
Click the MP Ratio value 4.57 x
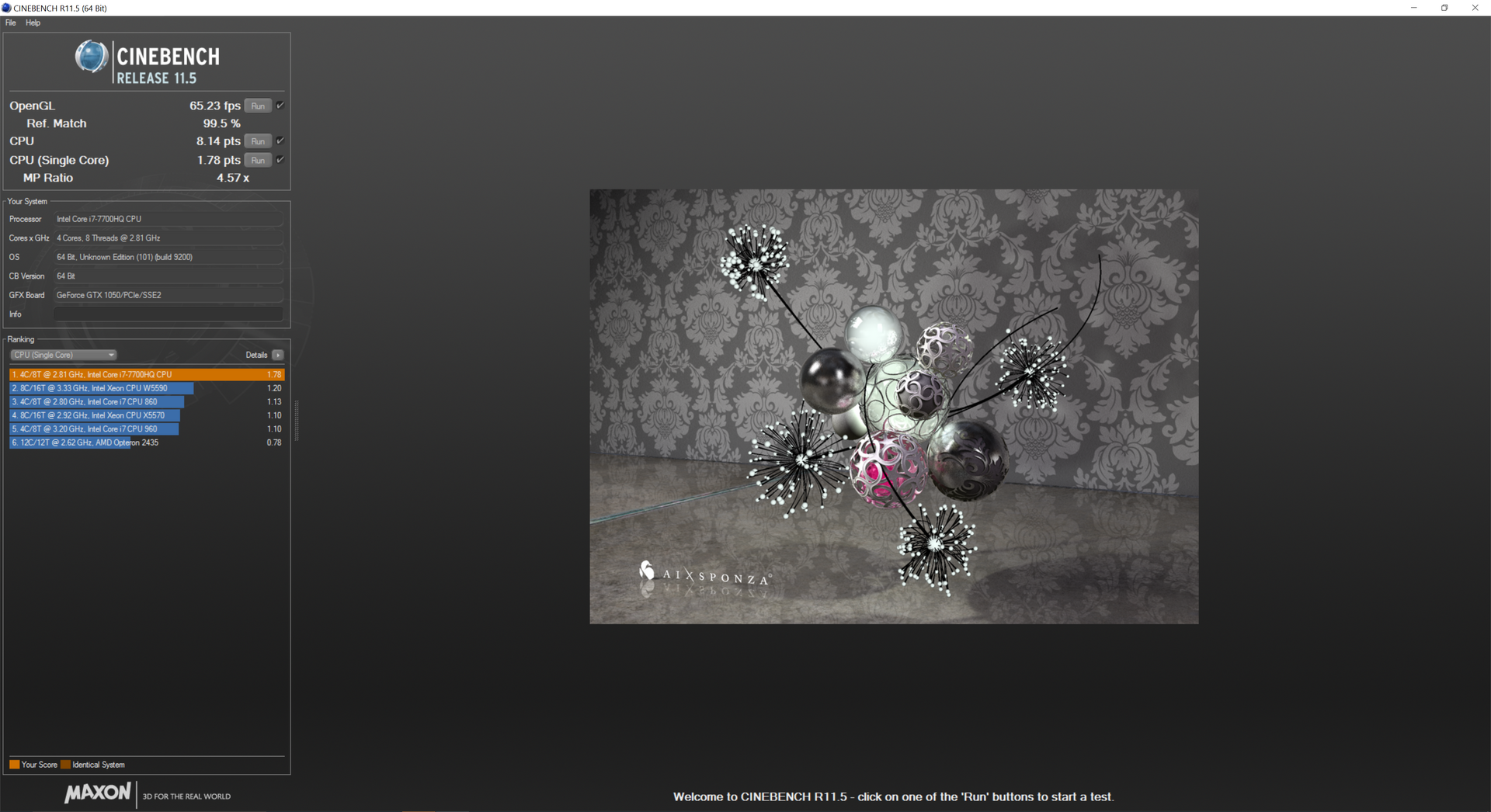pyautogui.click(x=233, y=178)
